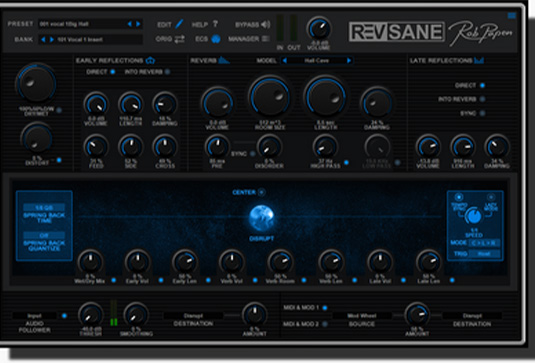Screen dimensions: 535x363
Task: Enable Early Reflections Into Reverb LED
Action: (168, 72)
